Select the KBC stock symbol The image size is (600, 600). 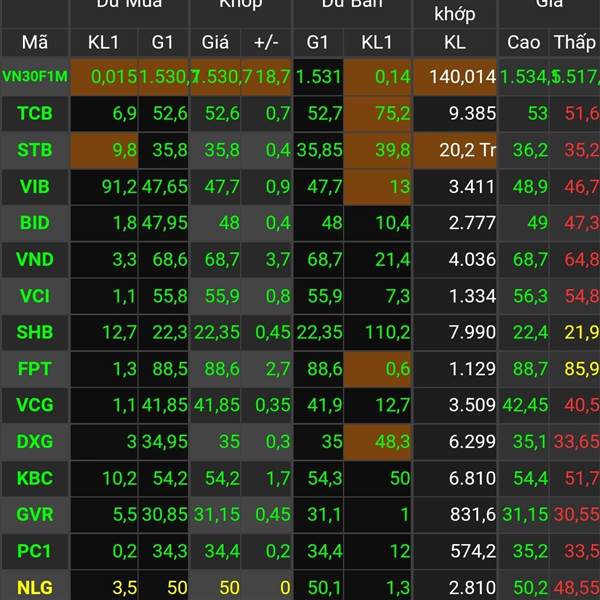[35, 478]
